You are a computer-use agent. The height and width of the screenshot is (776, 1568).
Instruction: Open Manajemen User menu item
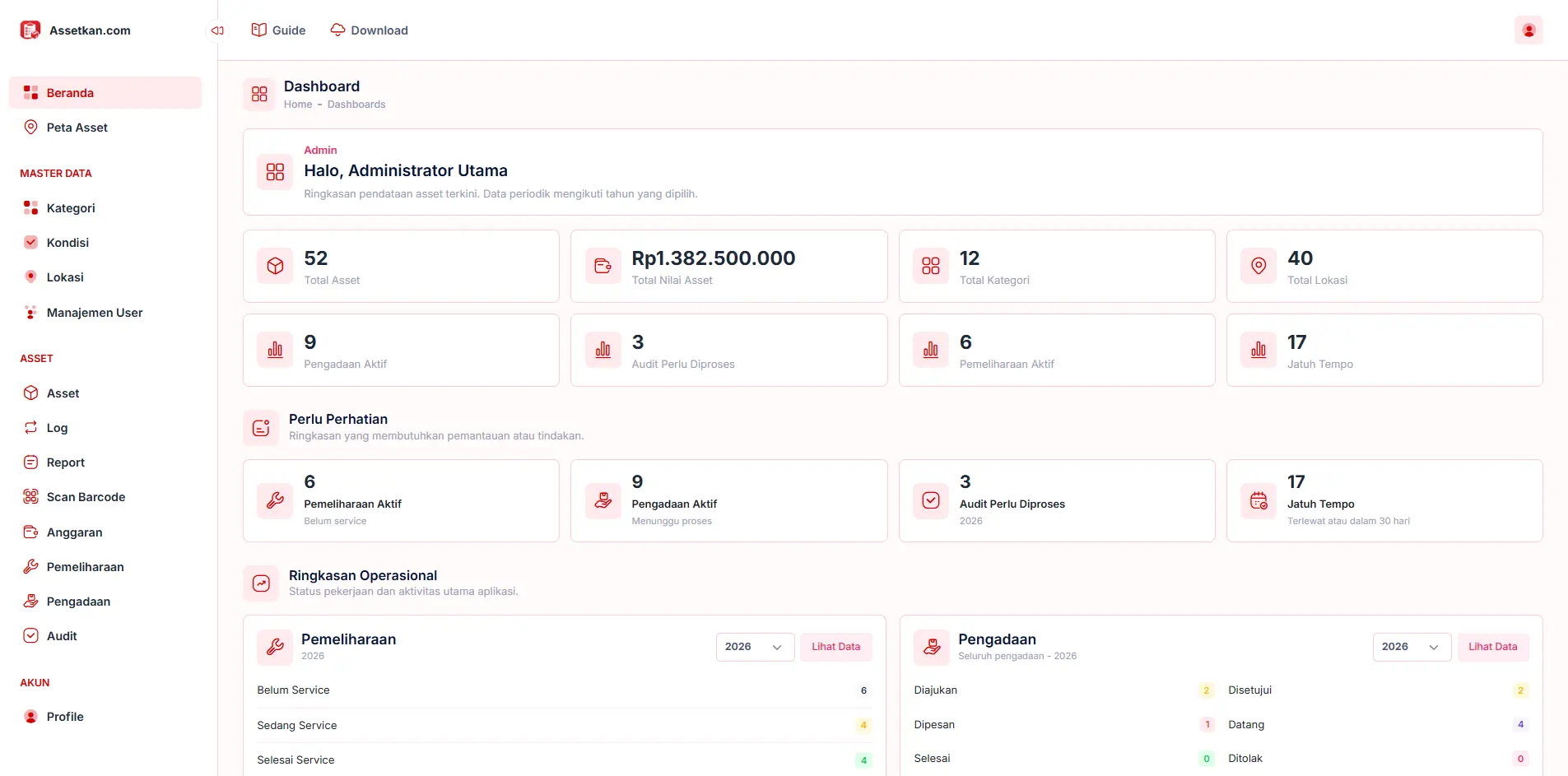tap(105, 313)
